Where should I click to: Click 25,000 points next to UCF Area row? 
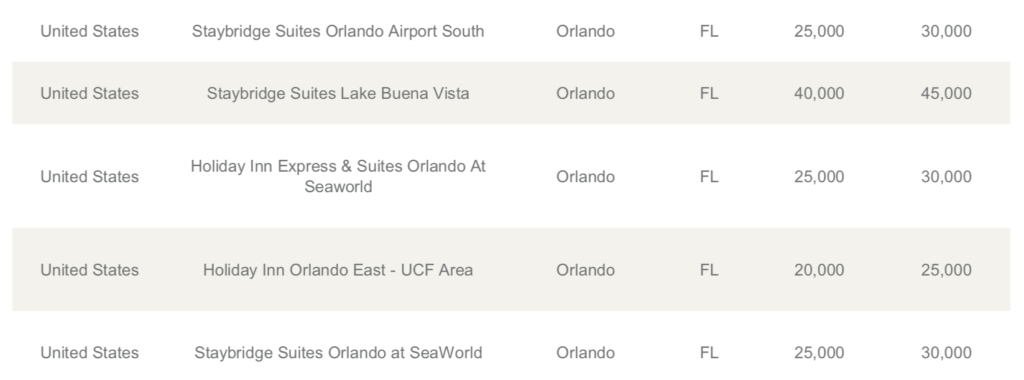click(x=946, y=270)
